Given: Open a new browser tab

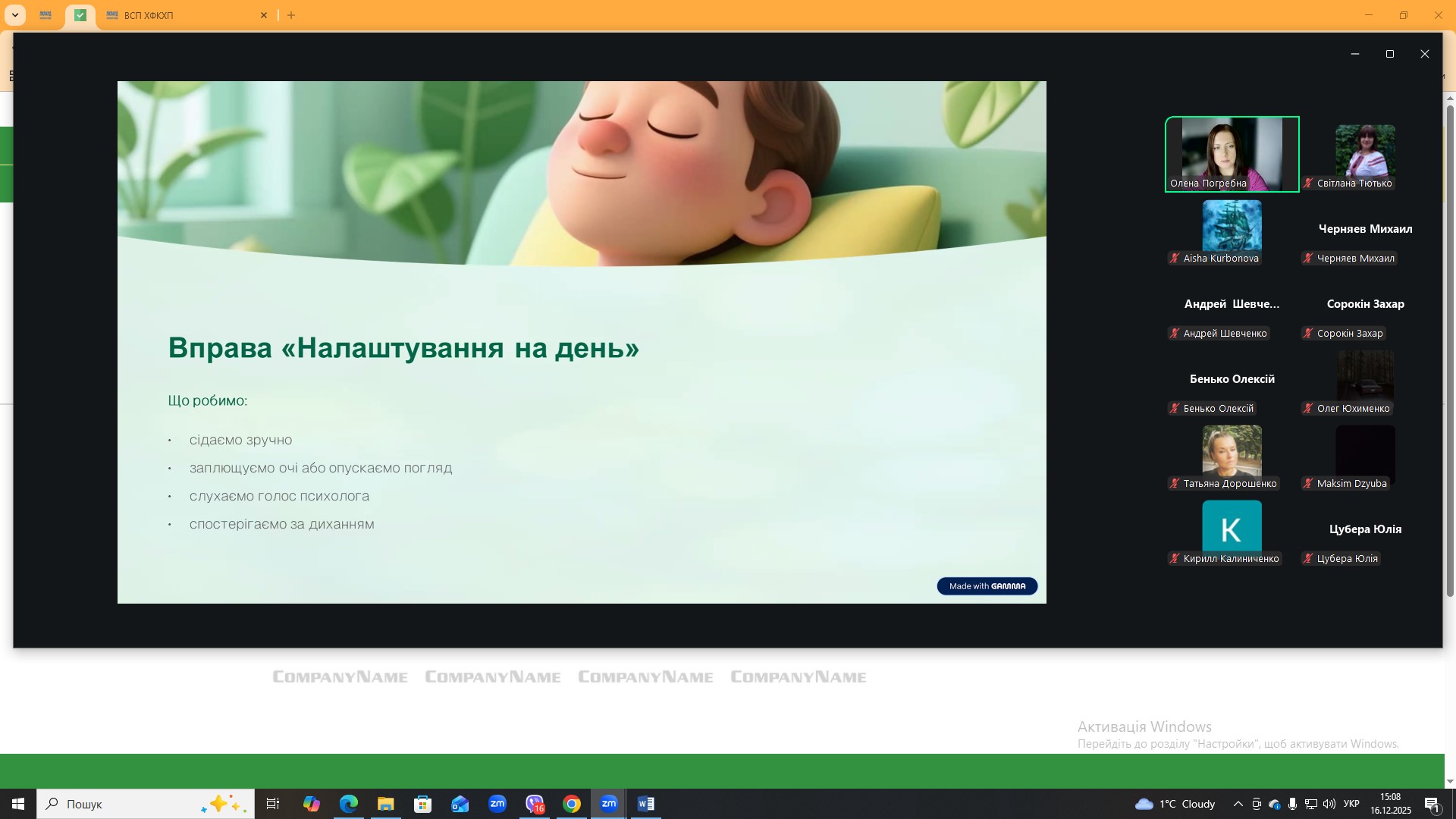Looking at the screenshot, I should coord(291,15).
